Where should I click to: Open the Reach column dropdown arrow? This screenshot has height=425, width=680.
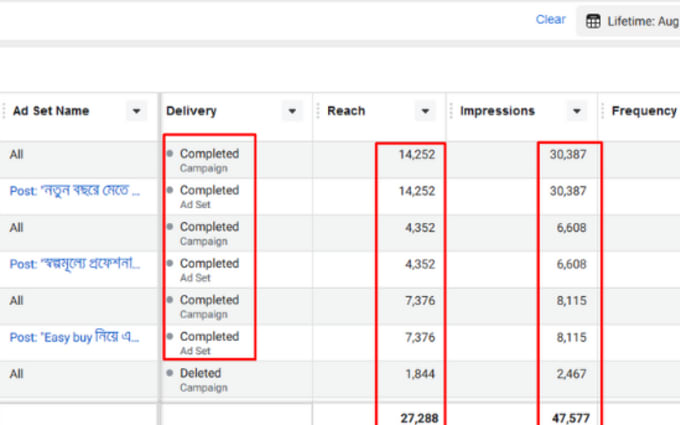point(425,111)
